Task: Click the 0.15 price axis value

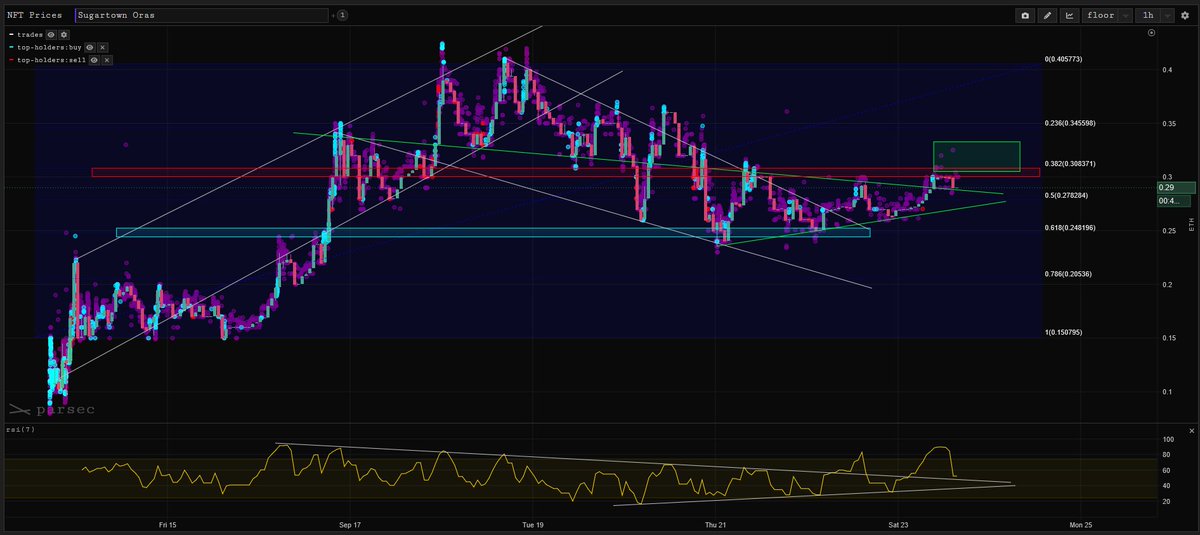Action: pos(1168,338)
